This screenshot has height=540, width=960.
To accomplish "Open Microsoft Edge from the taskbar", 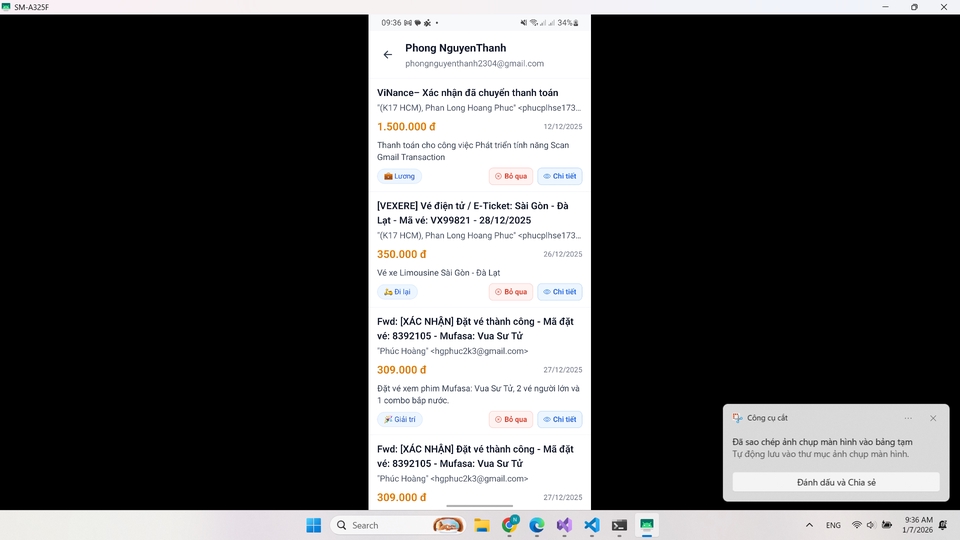I will 536,525.
